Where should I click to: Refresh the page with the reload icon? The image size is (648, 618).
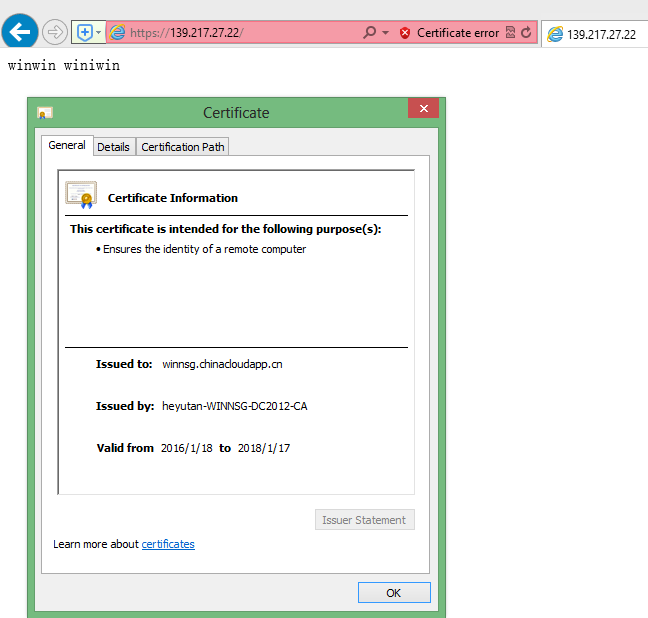pyautogui.click(x=526, y=32)
